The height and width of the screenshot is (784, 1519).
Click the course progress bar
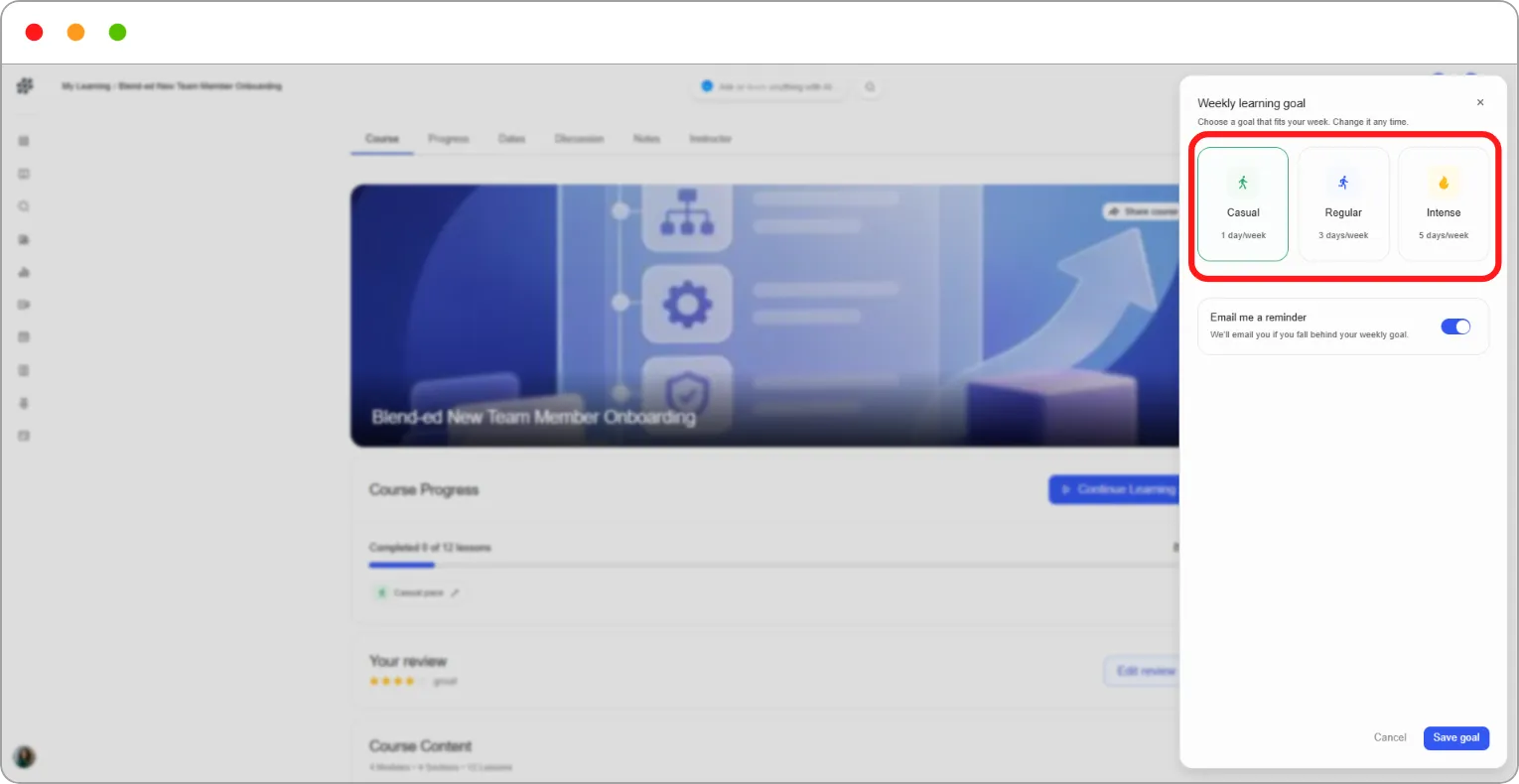[x=773, y=565]
